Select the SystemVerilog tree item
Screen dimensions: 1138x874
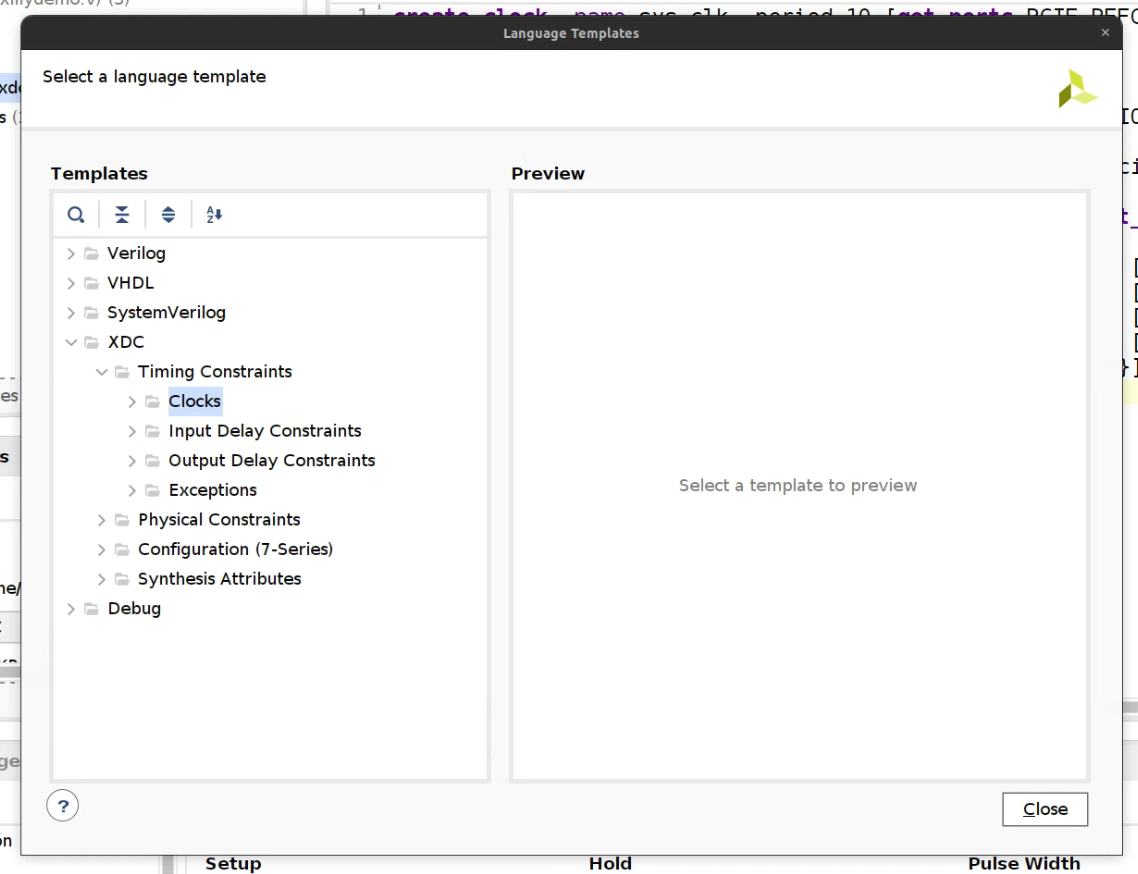166,313
